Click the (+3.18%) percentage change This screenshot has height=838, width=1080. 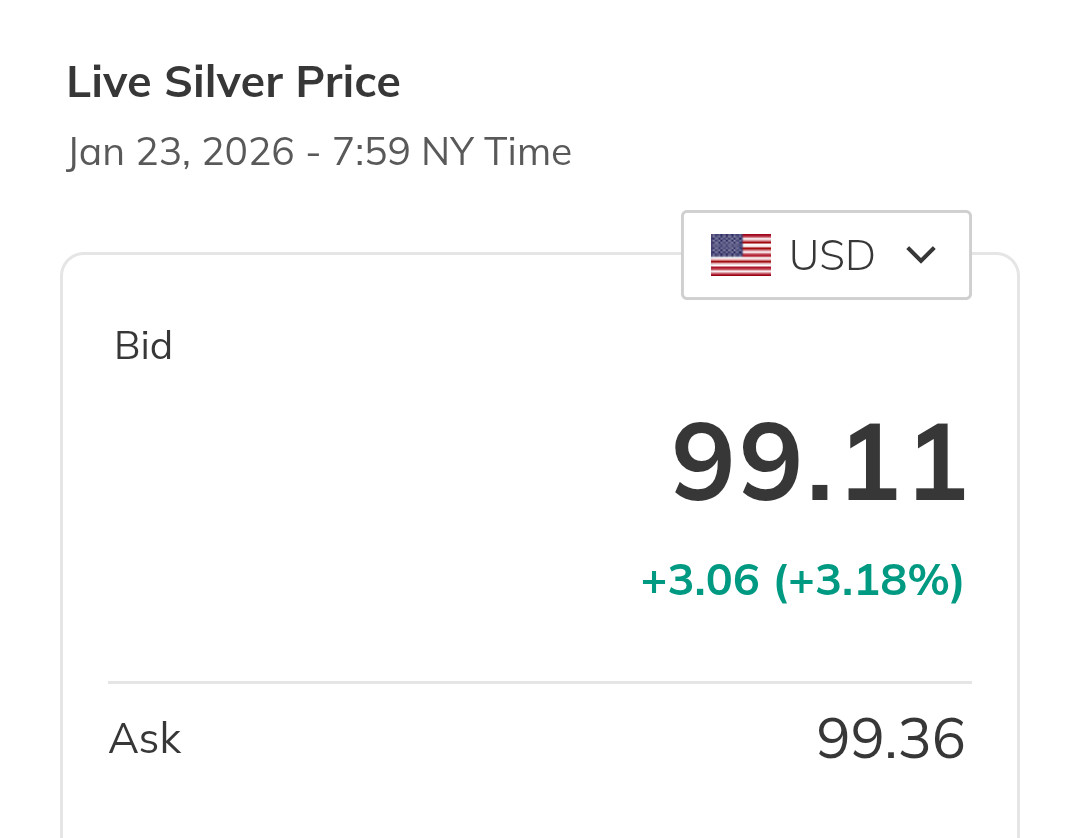pyautogui.click(x=869, y=581)
